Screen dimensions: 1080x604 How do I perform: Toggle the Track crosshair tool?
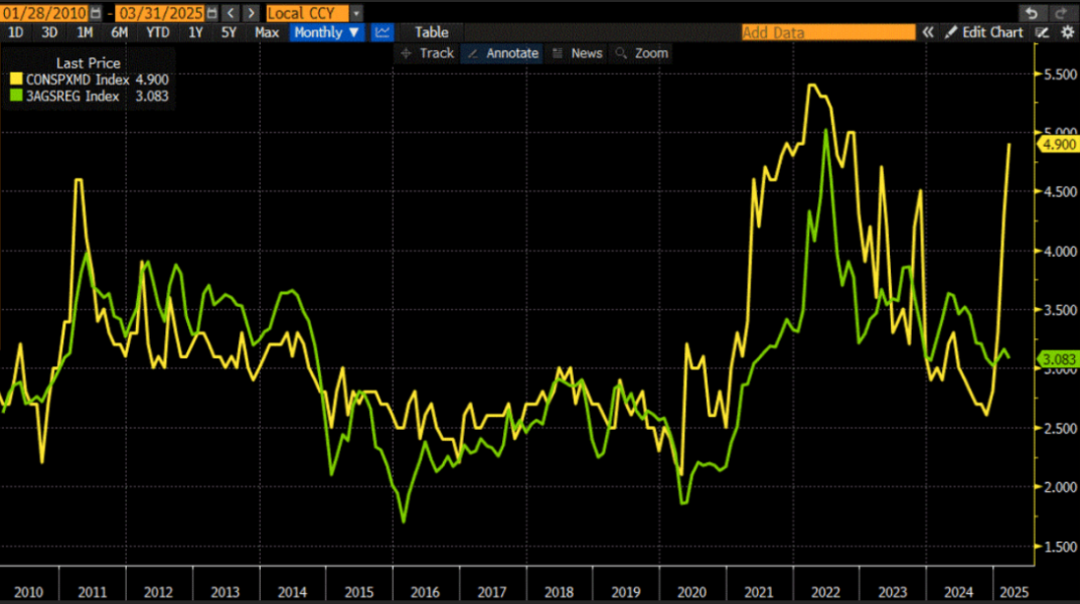point(427,53)
